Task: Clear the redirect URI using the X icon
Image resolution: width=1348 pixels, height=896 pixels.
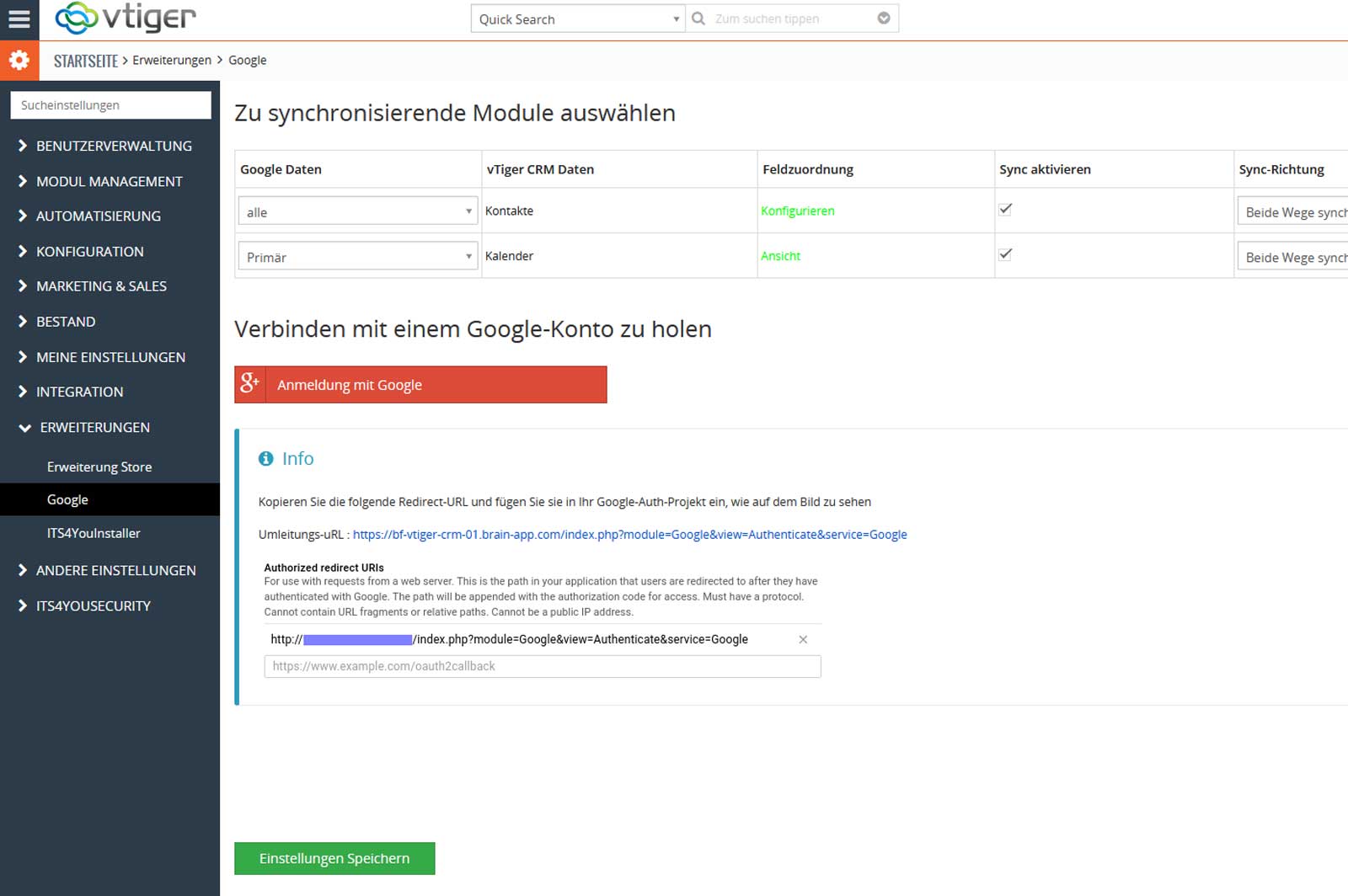Action: [803, 639]
